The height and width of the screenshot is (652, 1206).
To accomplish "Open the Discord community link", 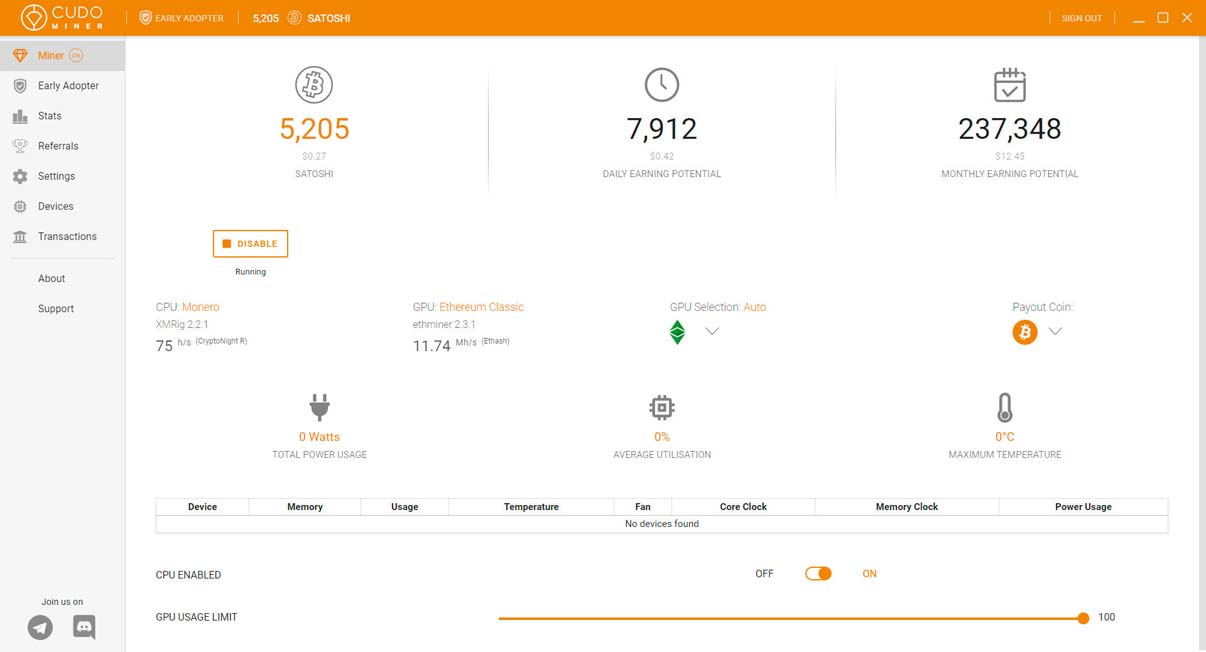I will [x=85, y=627].
